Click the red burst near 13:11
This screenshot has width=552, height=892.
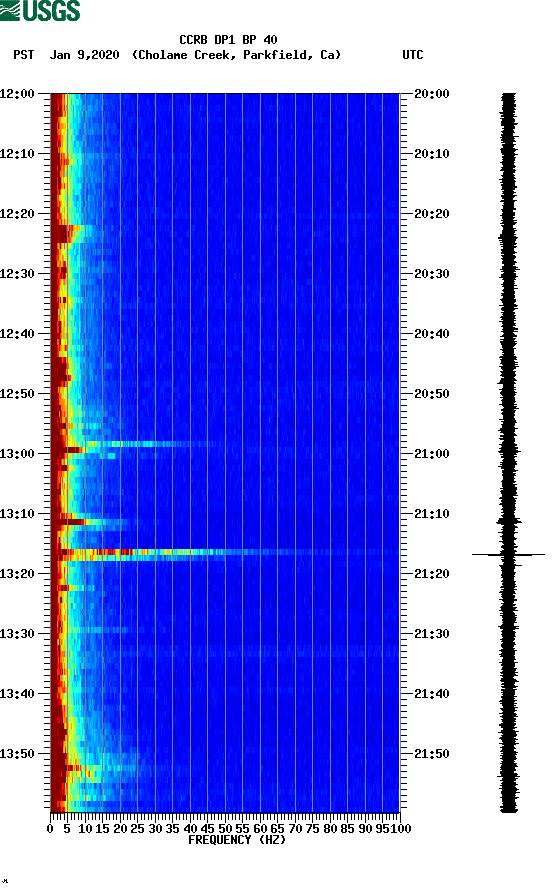pyautogui.click(x=68, y=521)
